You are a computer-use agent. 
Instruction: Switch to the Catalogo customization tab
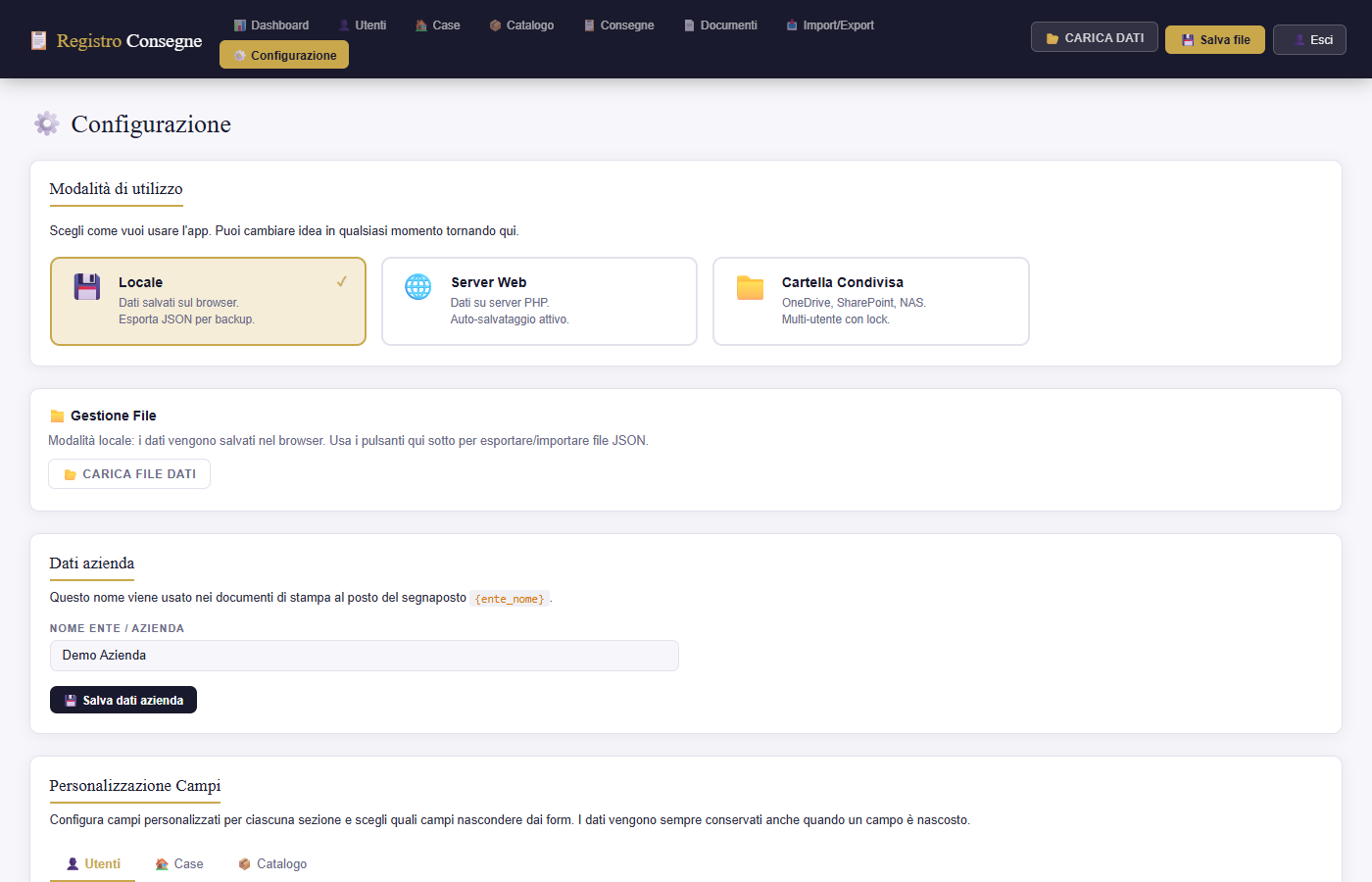coord(272,864)
